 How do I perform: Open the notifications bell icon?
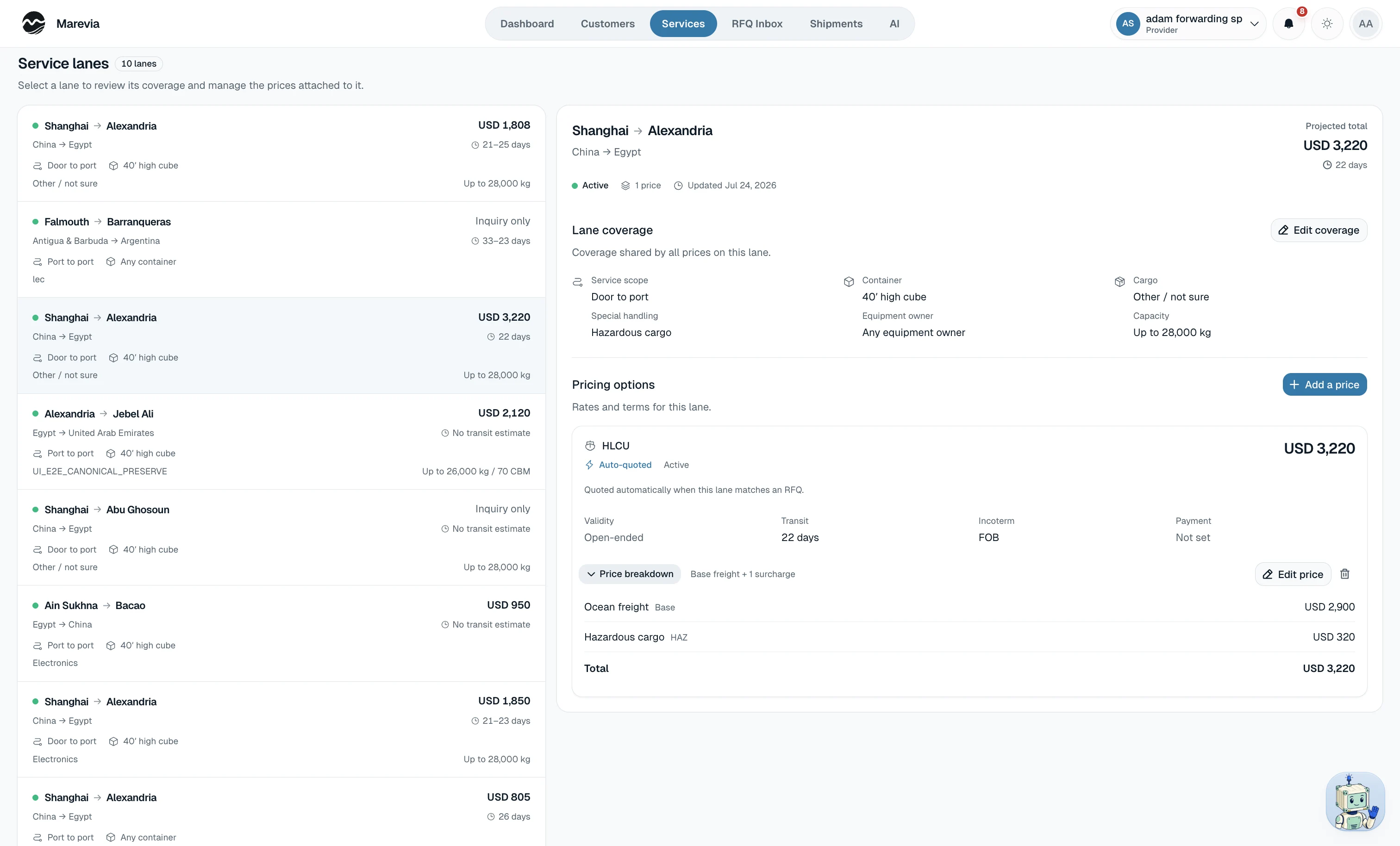pyautogui.click(x=1288, y=24)
